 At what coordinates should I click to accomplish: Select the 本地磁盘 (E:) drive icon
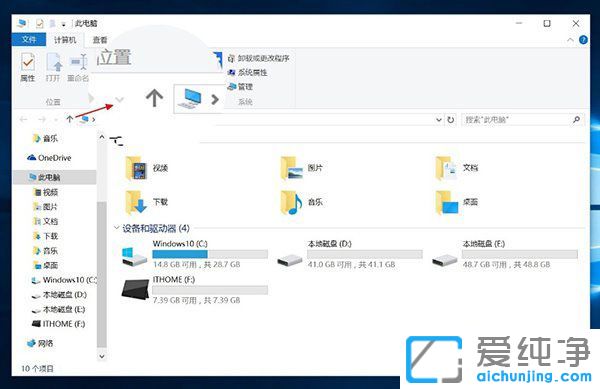pyautogui.click(x=444, y=261)
